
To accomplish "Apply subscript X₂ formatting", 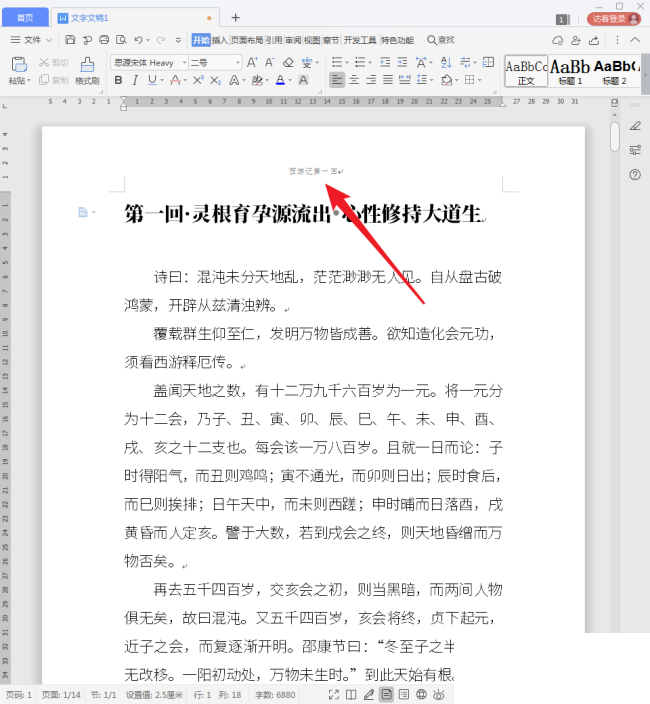I will (215, 80).
